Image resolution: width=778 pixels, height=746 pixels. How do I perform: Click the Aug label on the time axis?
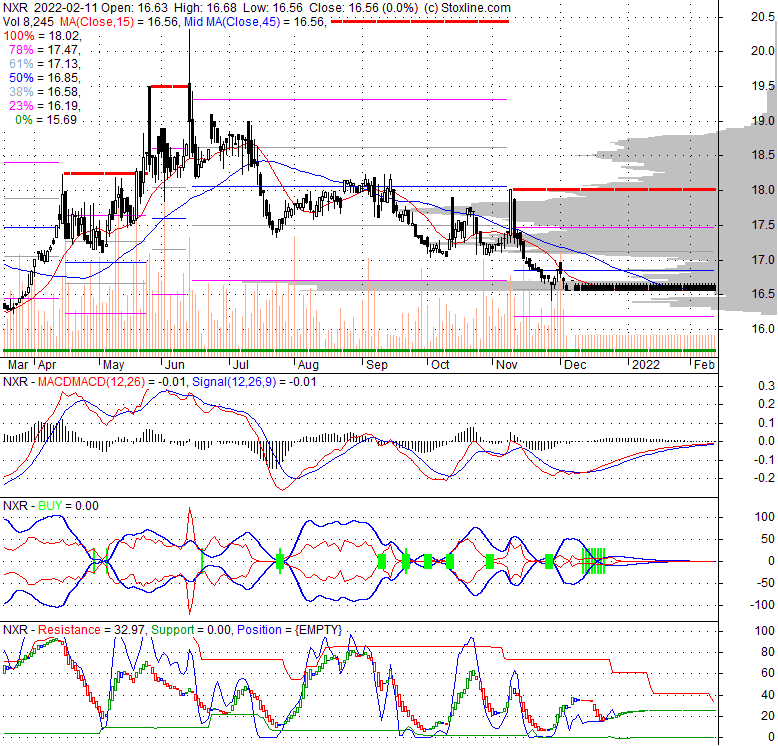pyautogui.click(x=308, y=365)
